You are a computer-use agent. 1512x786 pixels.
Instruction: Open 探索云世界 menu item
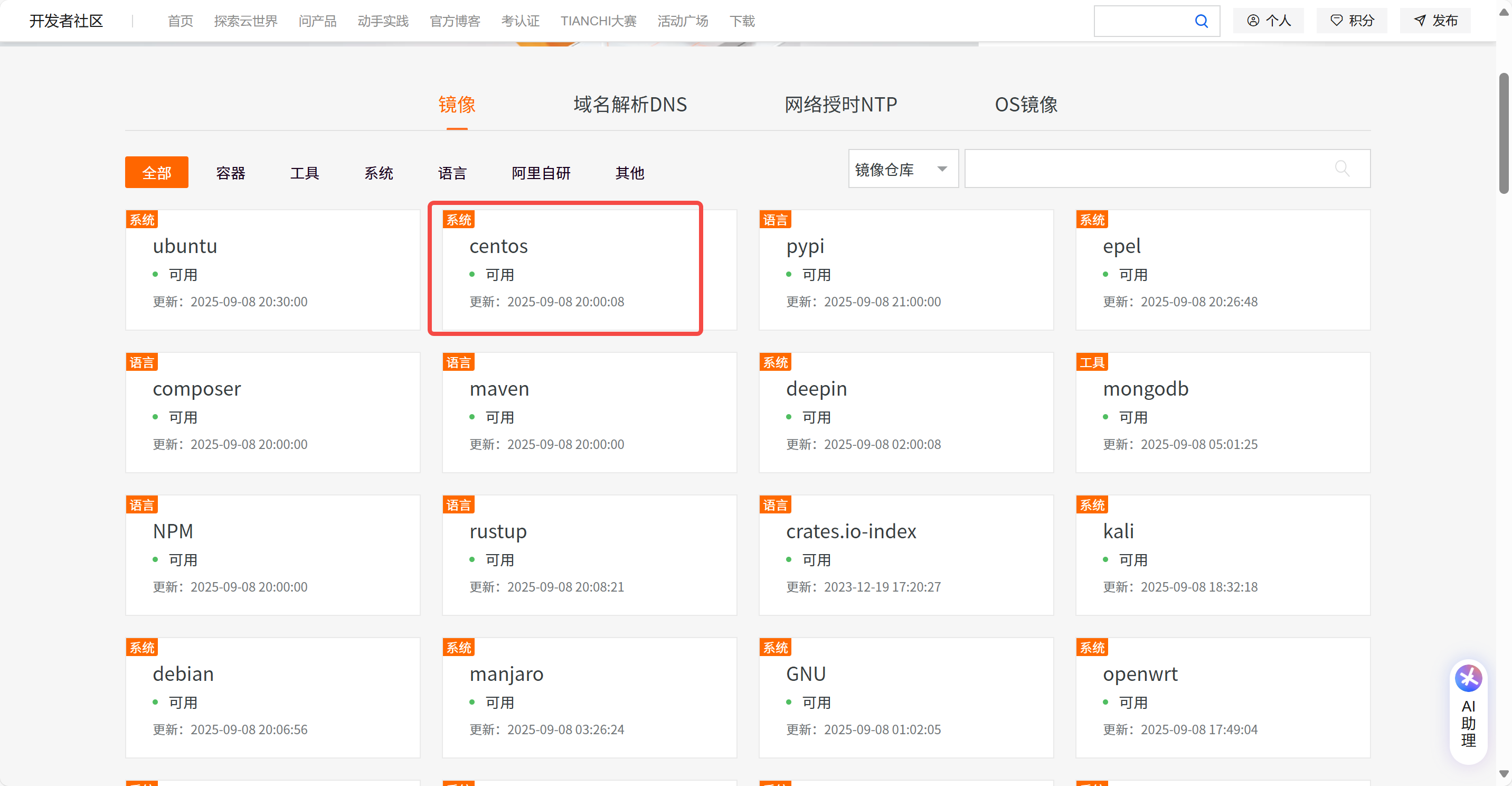(245, 21)
